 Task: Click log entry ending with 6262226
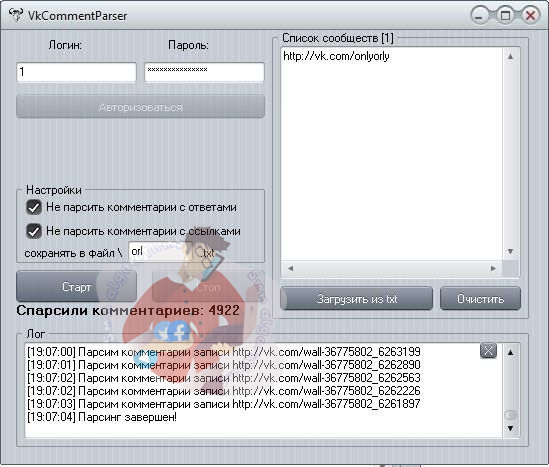pyautogui.click(x=224, y=391)
